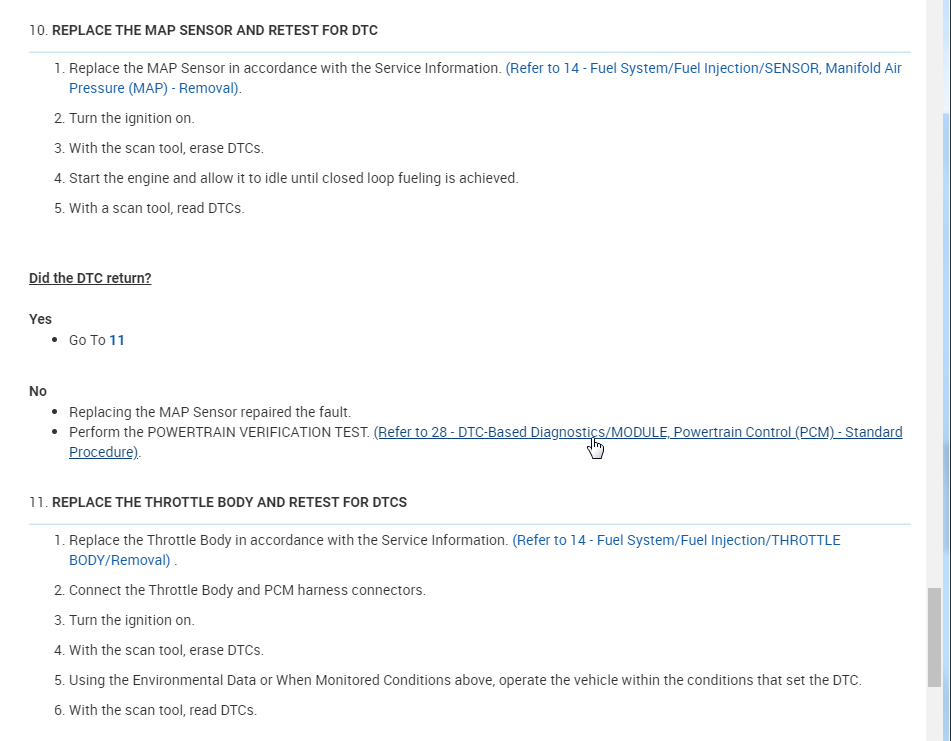Image resolution: width=951 pixels, height=741 pixels.
Task: Open the PCM Standard Procedure reference link
Action: [637, 433]
